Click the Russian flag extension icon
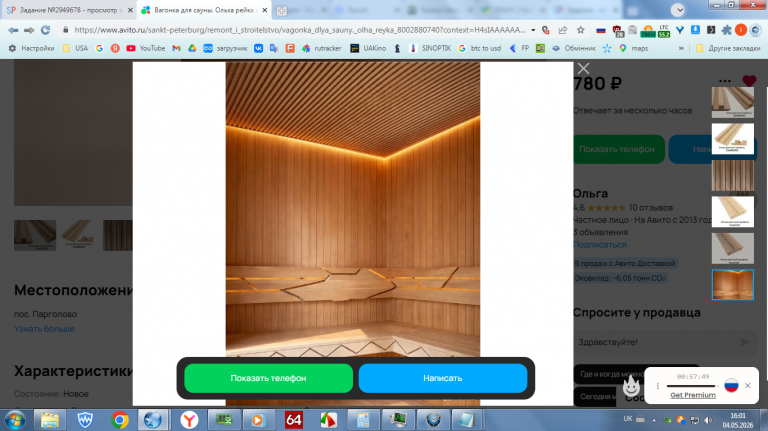Screen dimensions: 768x431 [601, 30]
